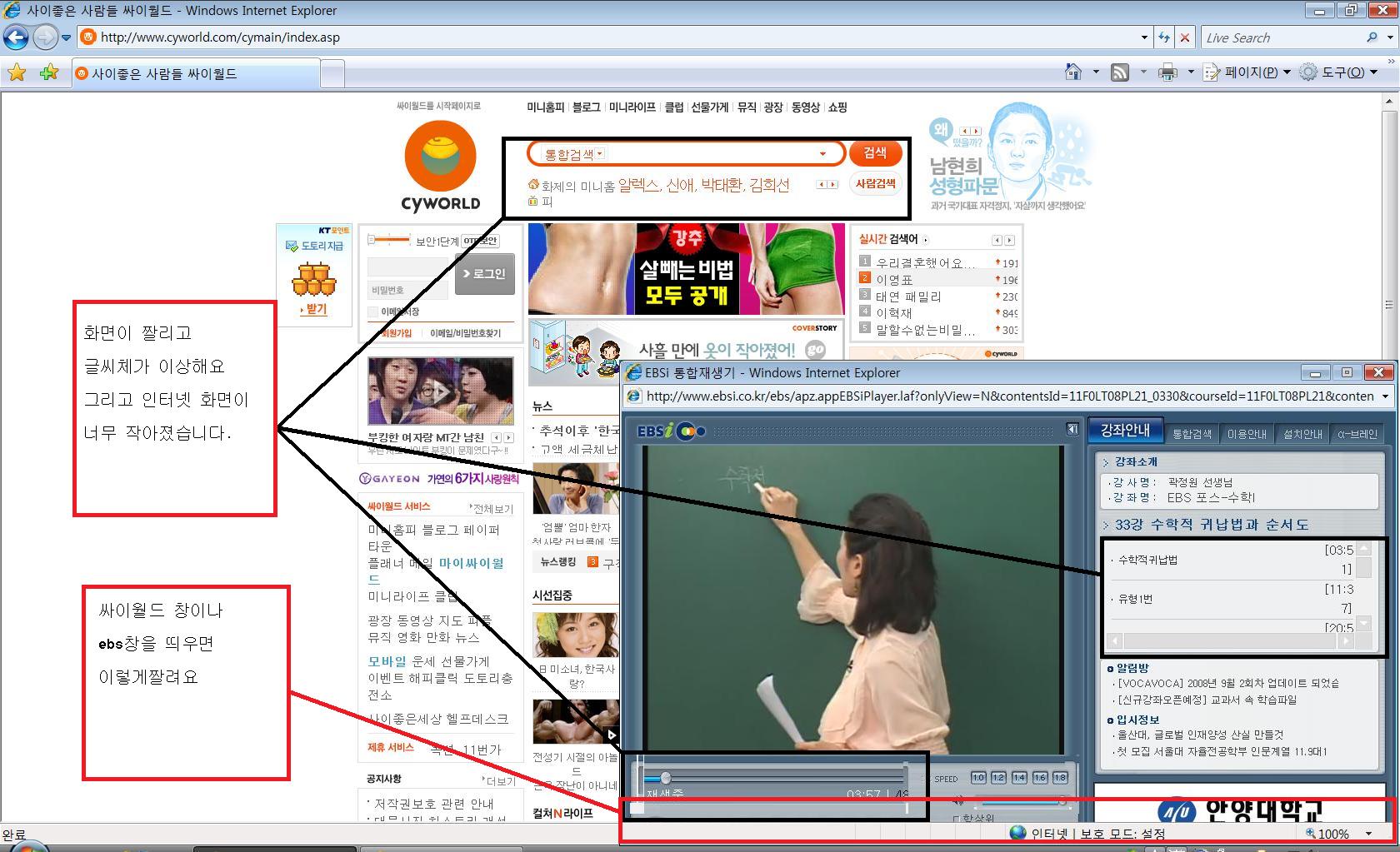Viewport: 1400px width, 852px height.
Task: Click the Live Search magnifier icon
Action: click(x=1372, y=37)
